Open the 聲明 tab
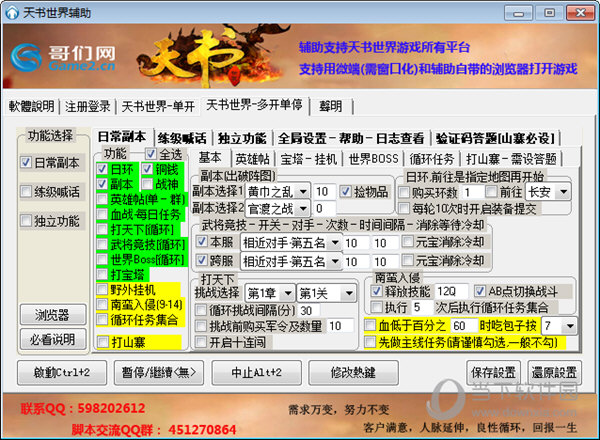The height and width of the screenshot is (440, 600). 331,106
